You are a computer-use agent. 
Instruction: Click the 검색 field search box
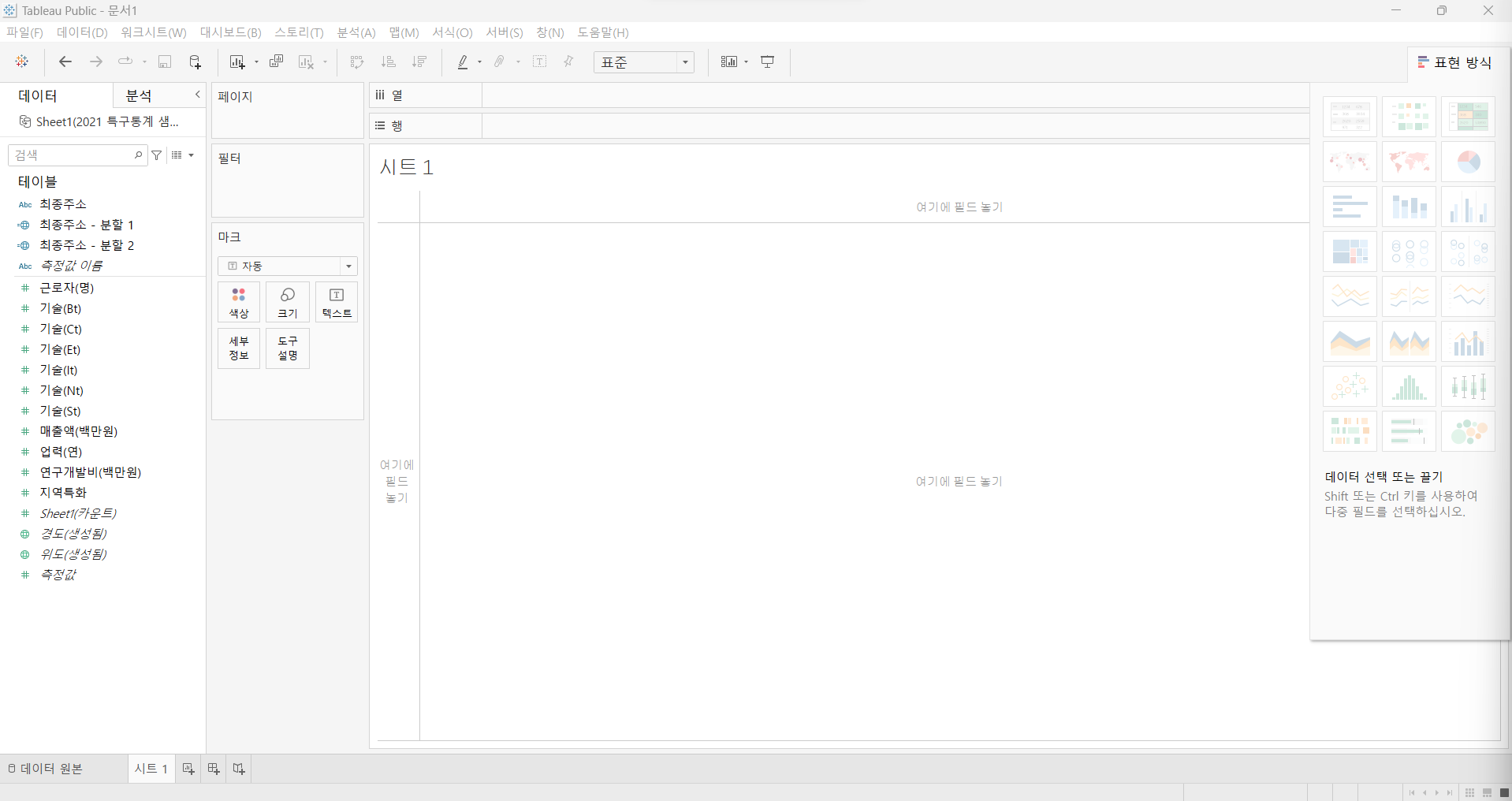[x=77, y=155]
